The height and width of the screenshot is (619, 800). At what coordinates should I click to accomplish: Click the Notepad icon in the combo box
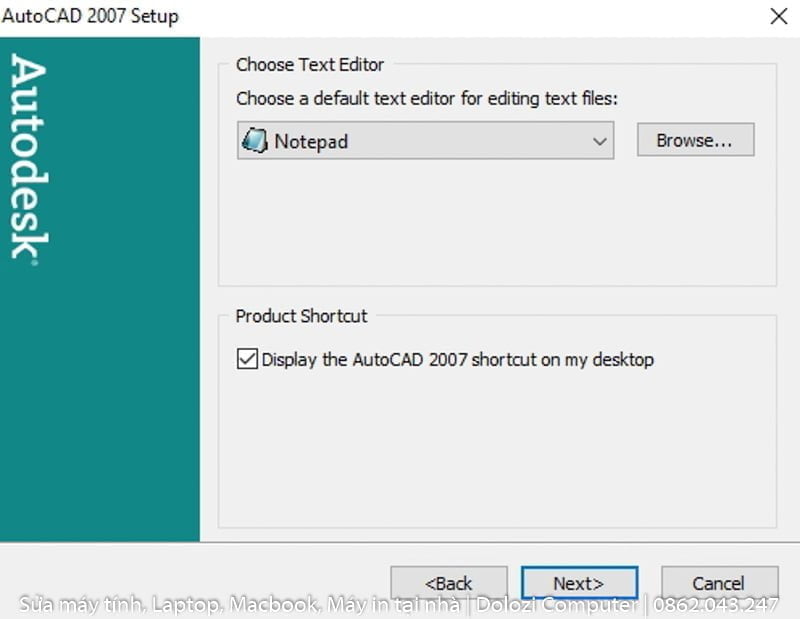click(255, 141)
